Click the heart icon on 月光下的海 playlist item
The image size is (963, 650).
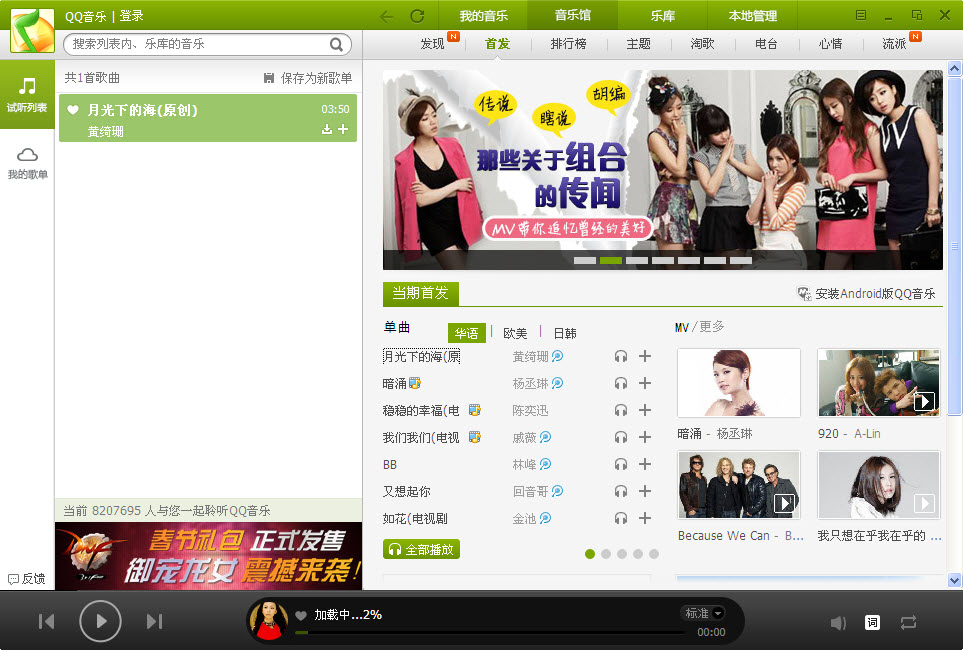73,110
